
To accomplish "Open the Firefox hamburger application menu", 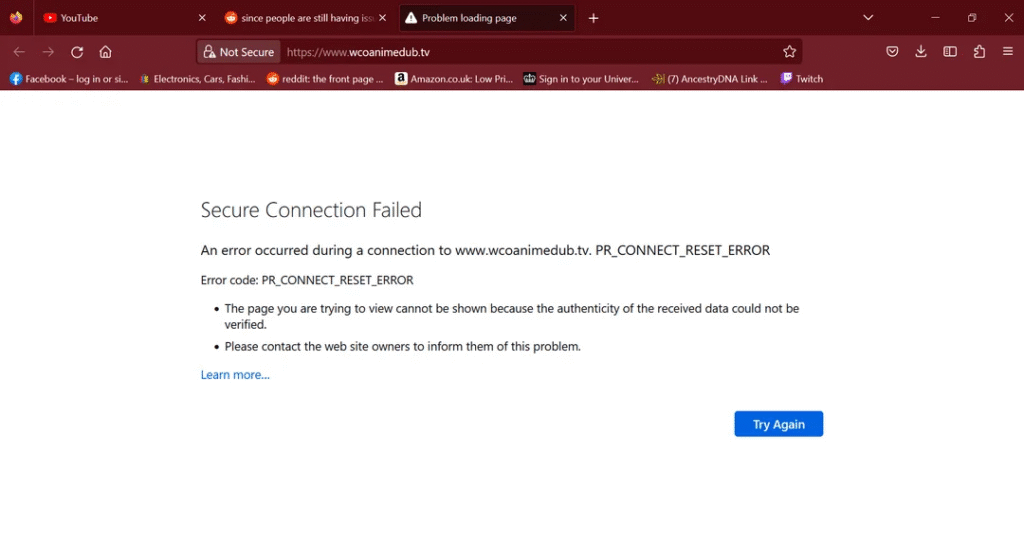I will (x=1008, y=52).
